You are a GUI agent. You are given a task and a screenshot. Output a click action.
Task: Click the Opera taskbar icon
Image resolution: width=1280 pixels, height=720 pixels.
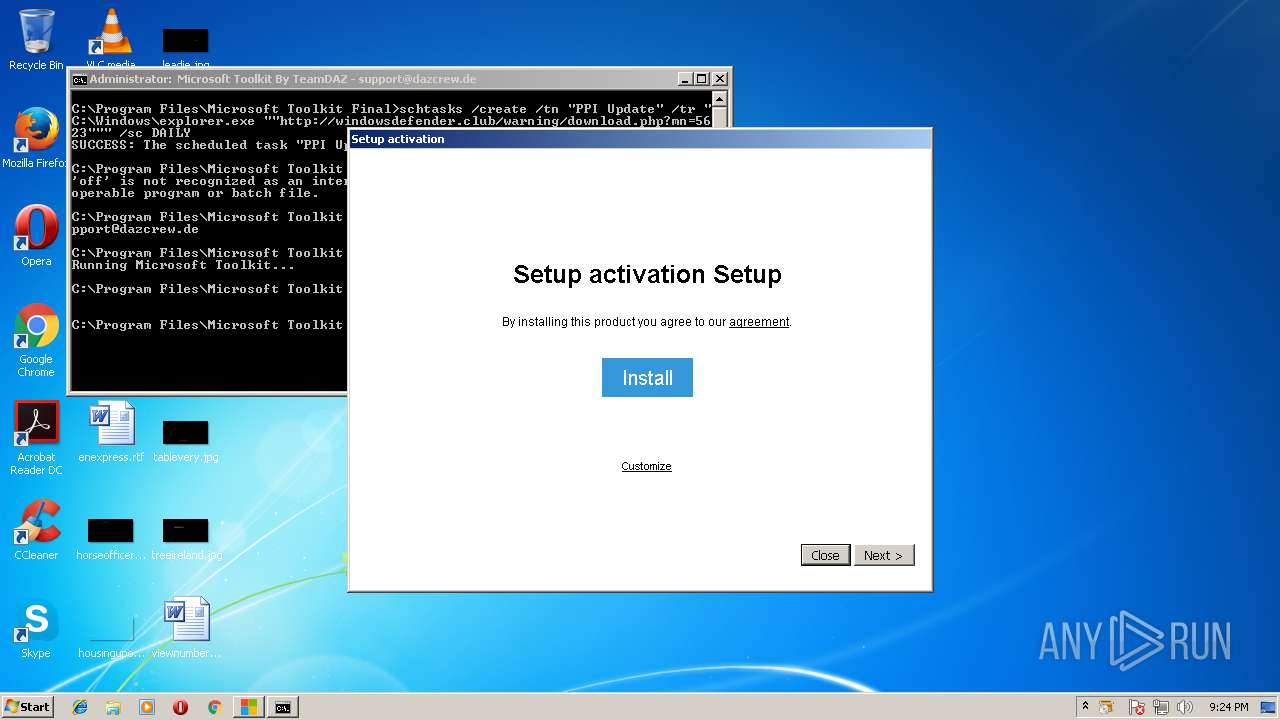tap(180, 707)
